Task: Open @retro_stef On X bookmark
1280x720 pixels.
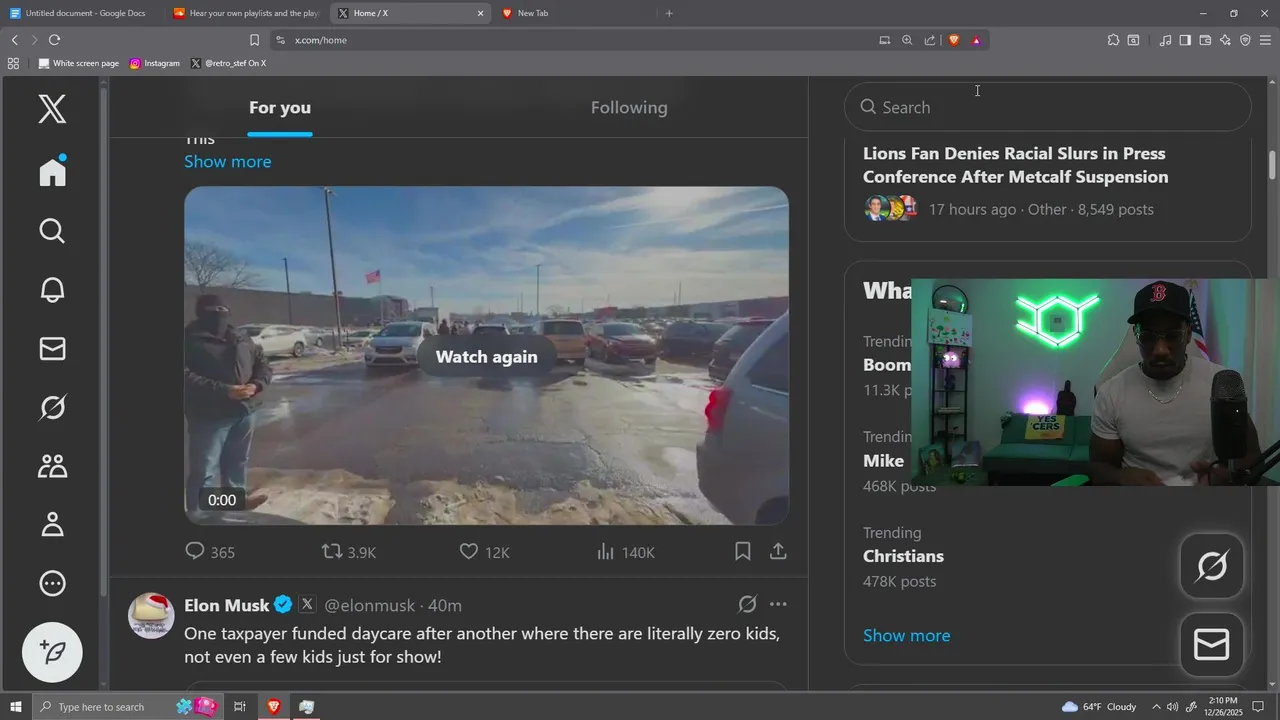Action: [x=228, y=63]
